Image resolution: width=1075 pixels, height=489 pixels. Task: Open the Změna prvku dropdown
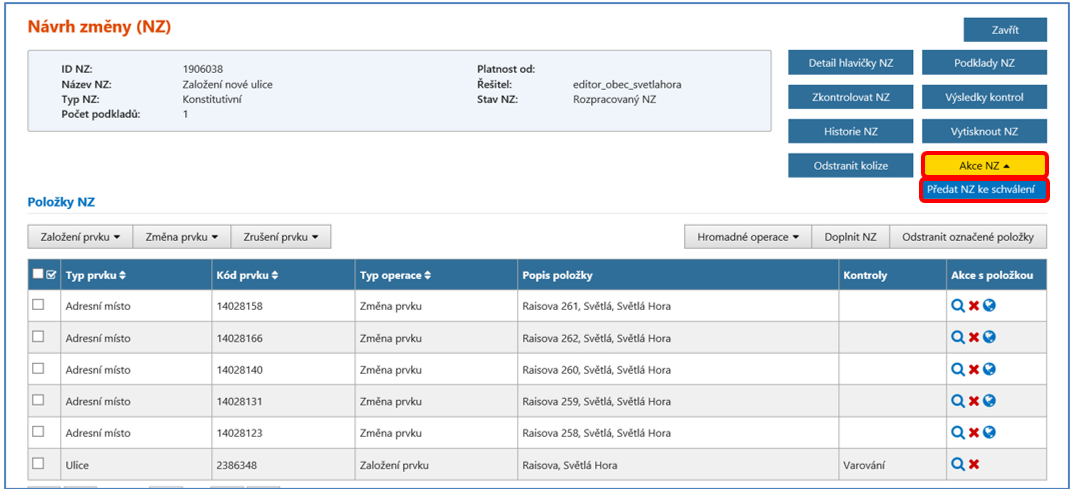click(181, 237)
